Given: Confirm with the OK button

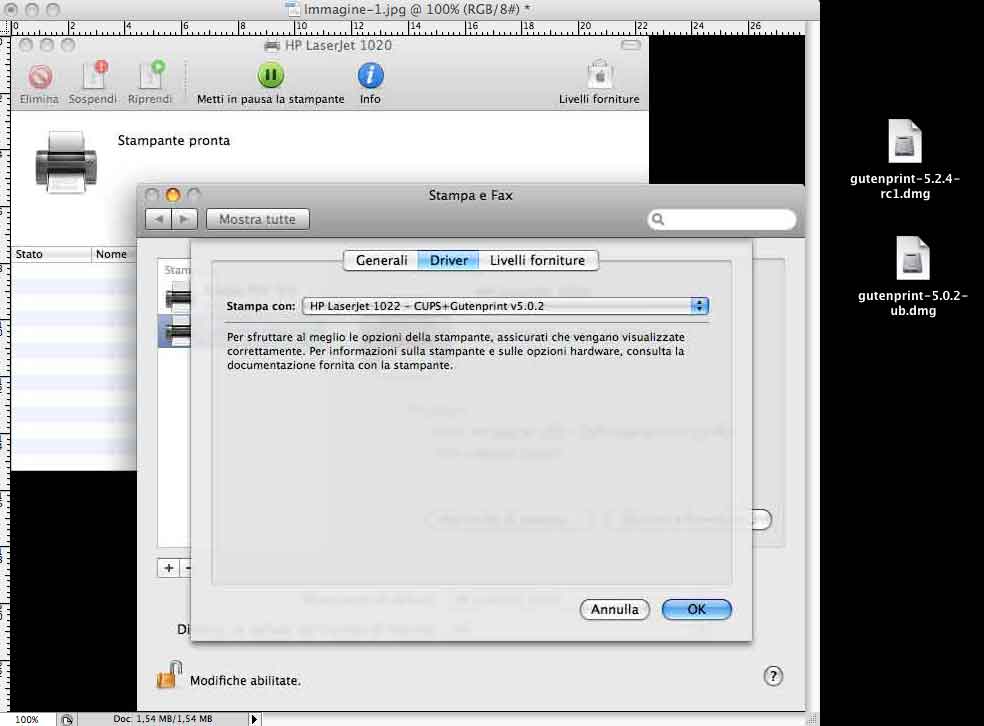Looking at the screenshot, I should 697,609.
